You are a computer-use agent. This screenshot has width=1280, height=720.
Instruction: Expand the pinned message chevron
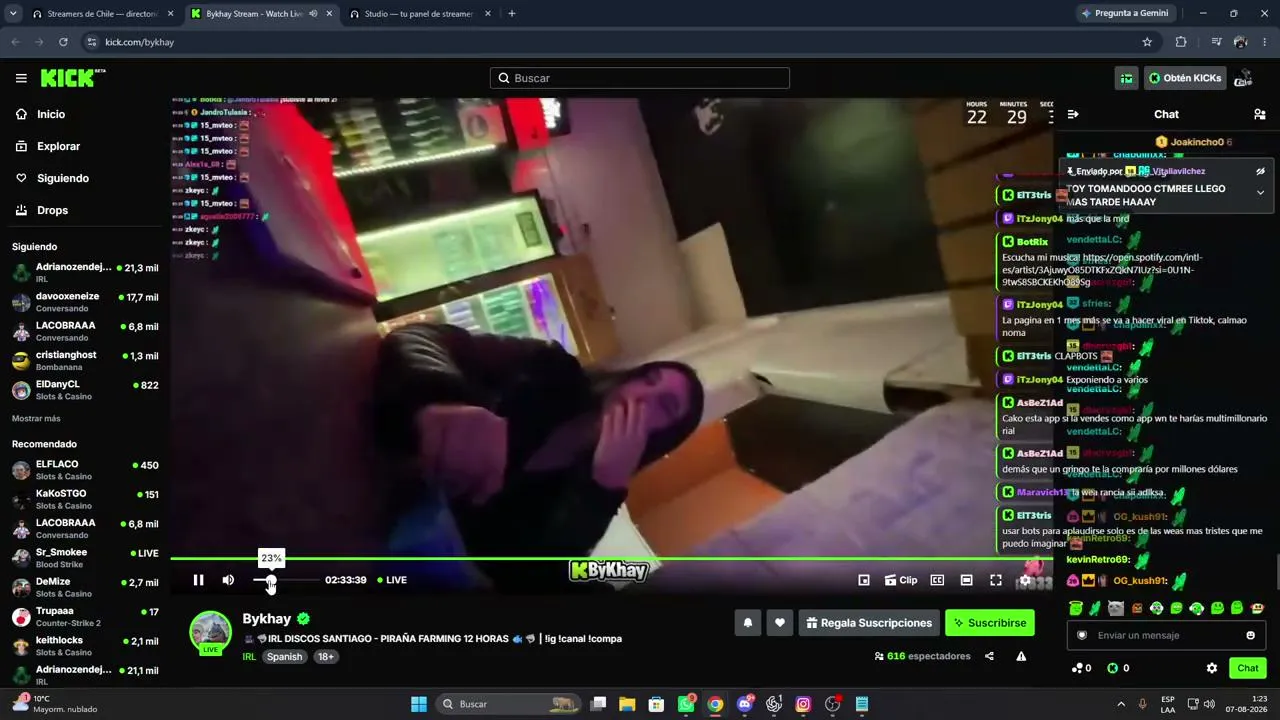[1260, 192]
